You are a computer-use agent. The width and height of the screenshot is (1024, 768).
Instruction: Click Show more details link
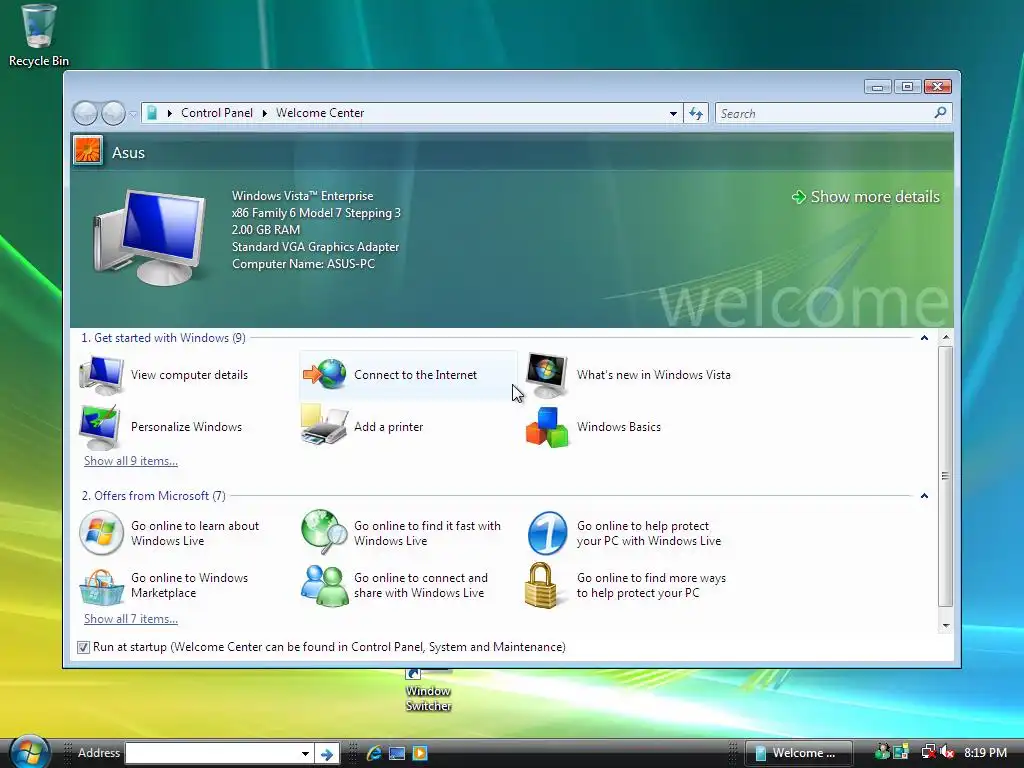tap(866, 197)
